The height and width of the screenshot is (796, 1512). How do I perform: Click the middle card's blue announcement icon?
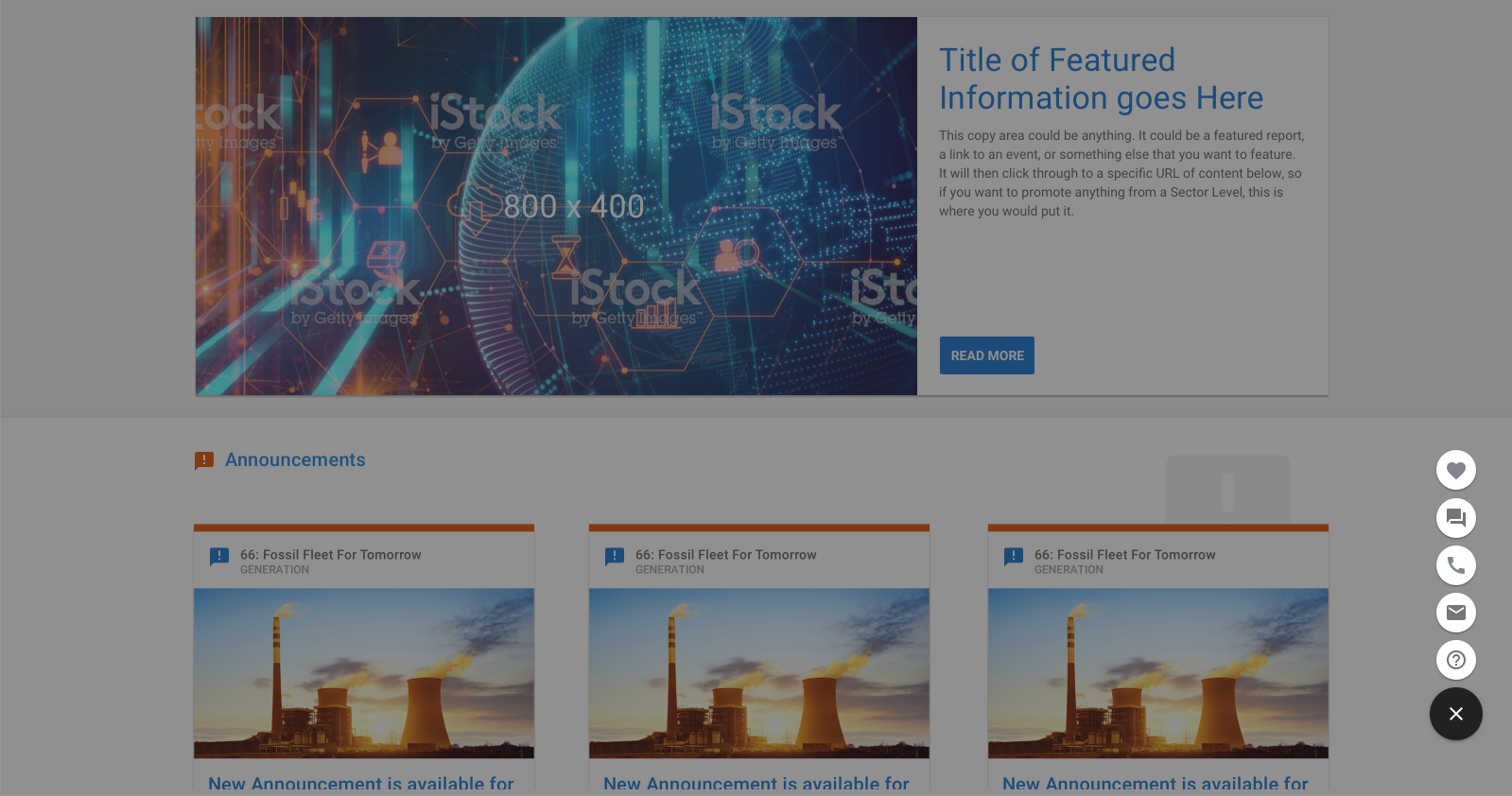[615, 557]
